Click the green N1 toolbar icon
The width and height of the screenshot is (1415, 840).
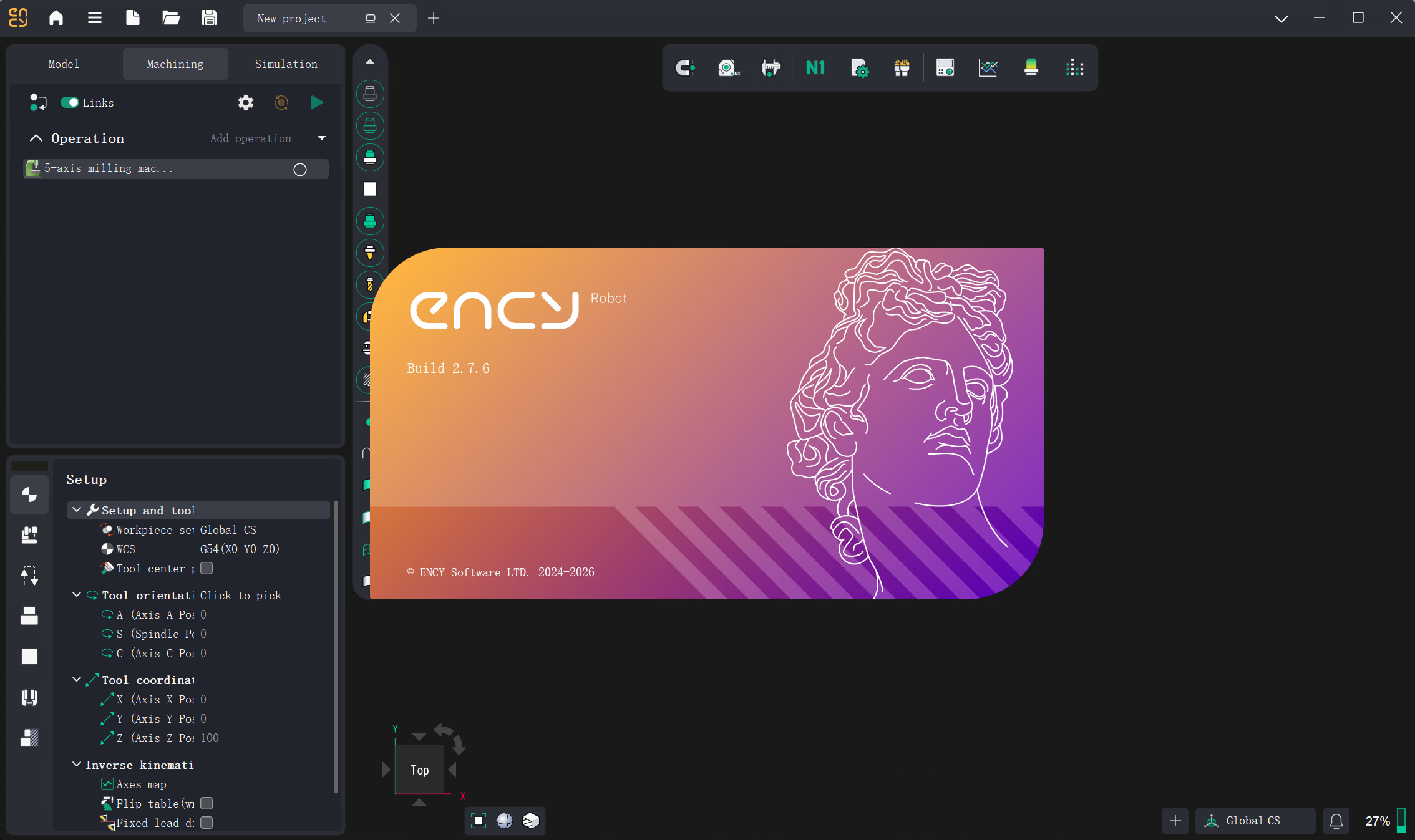click(815, 68)
